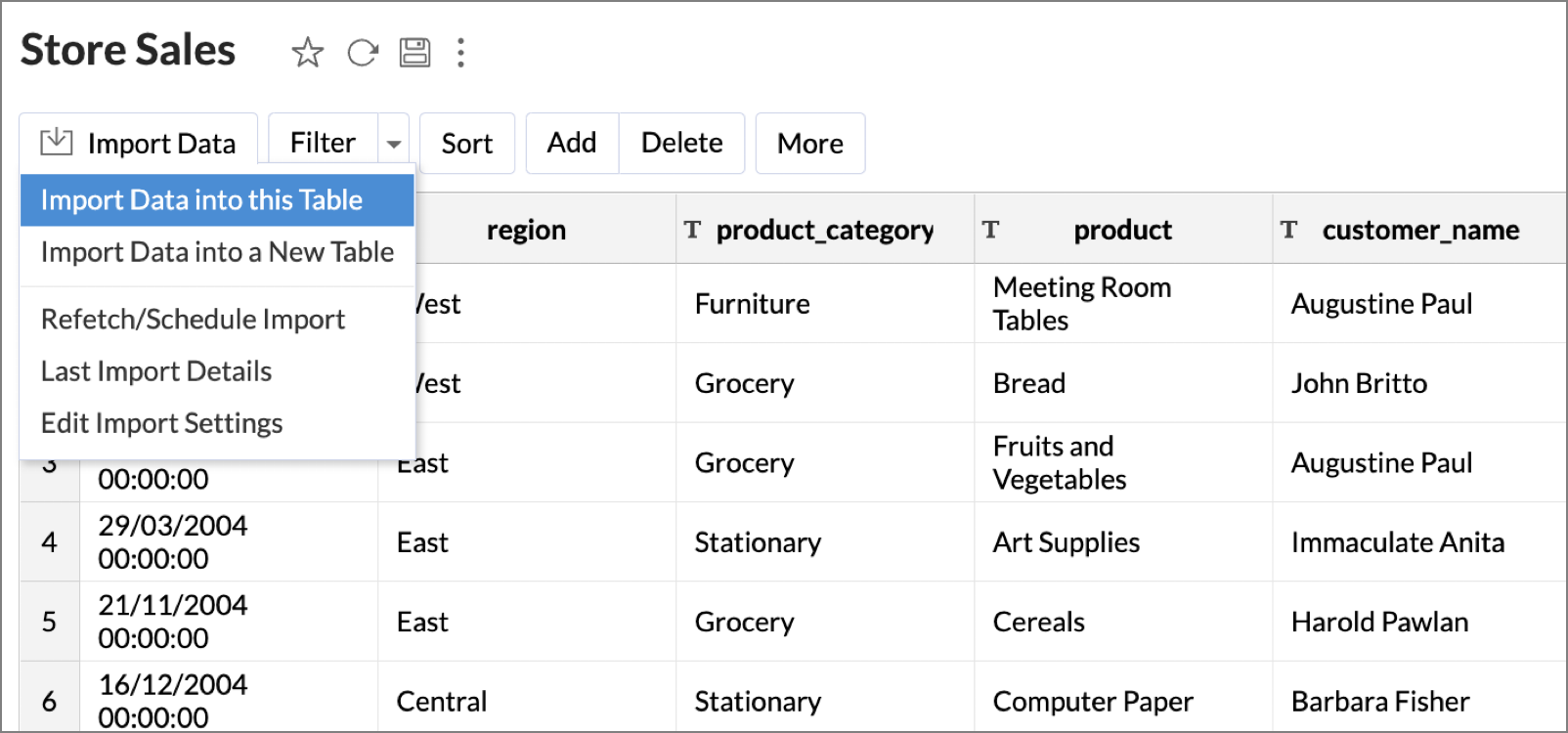Open the More menu button
This screenshot has height=733, width=1568.
click(x=809, y=144)
